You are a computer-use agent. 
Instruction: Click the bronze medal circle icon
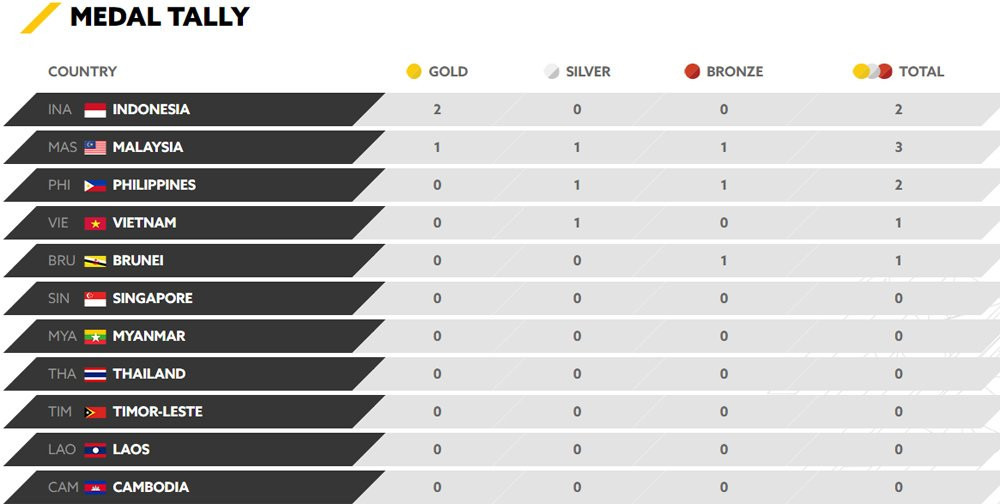(x=692, y=72)
